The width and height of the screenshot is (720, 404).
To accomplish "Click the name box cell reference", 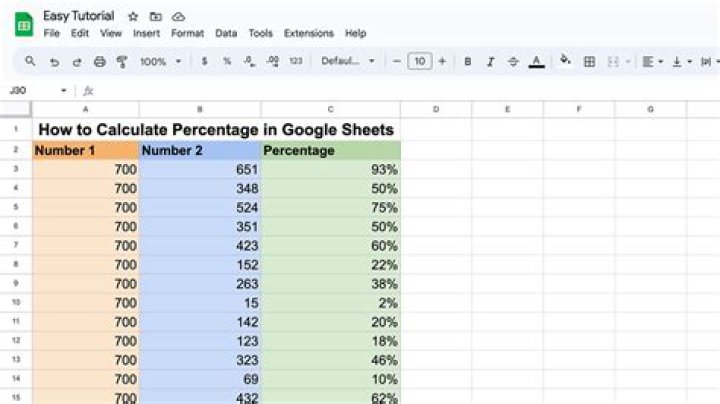I will pos(18,90).
